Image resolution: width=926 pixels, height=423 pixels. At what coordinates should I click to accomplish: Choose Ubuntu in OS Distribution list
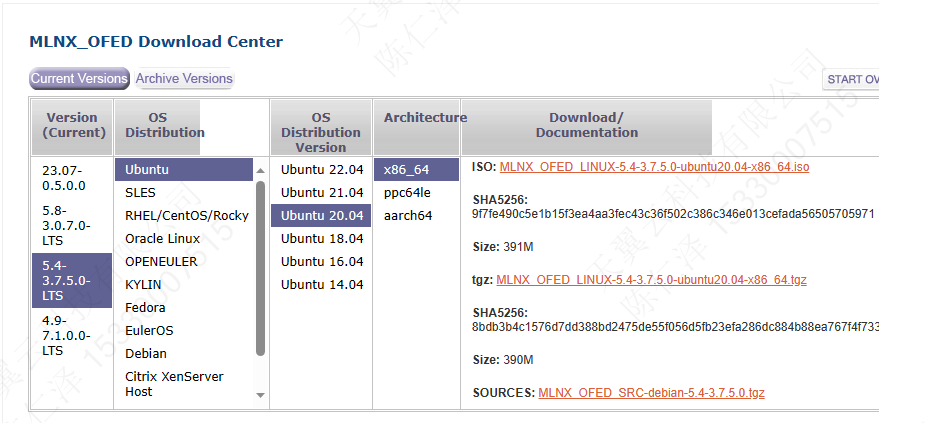tap(184, 170)
